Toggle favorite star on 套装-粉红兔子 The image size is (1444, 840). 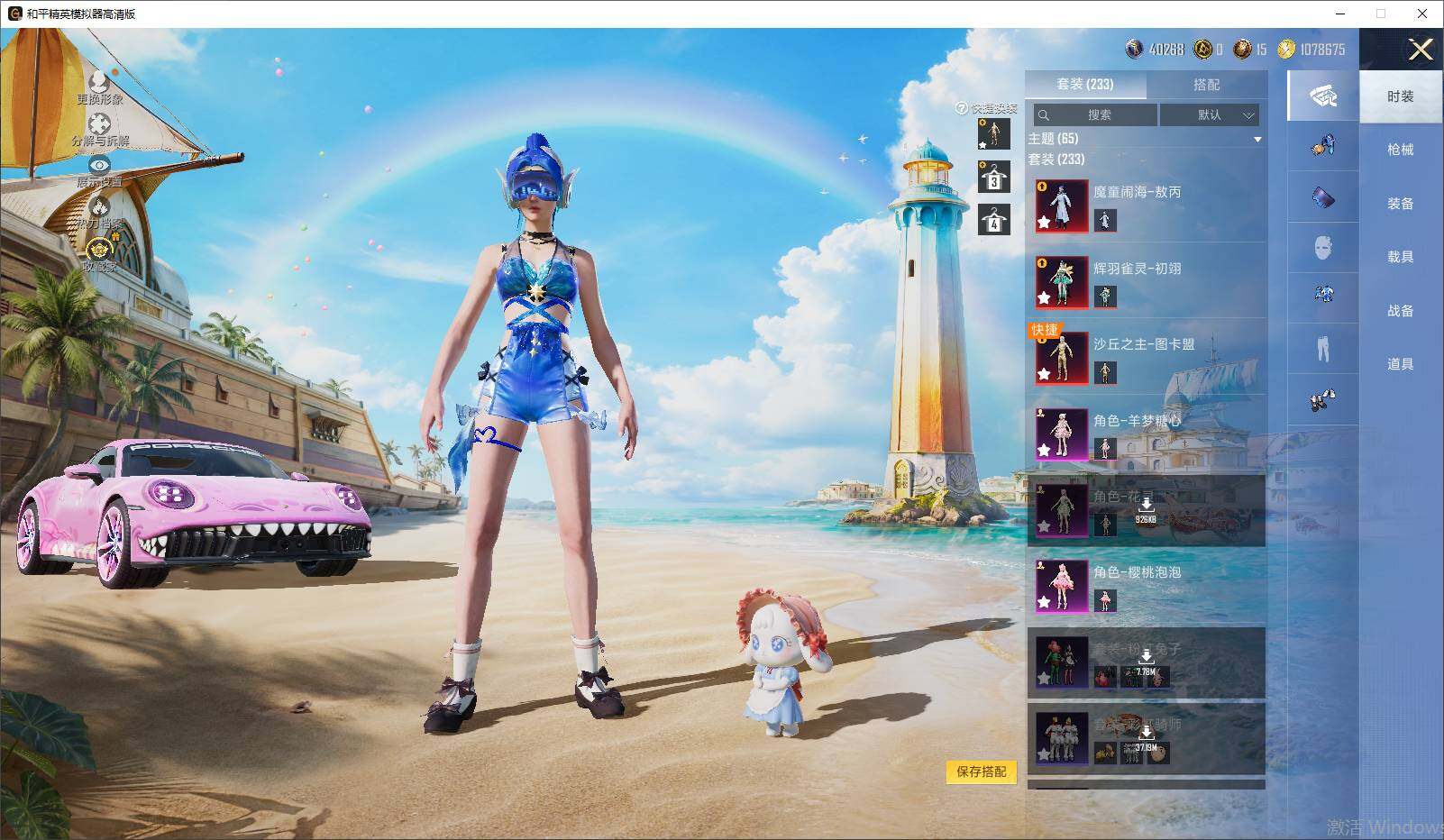(1044, 678)
